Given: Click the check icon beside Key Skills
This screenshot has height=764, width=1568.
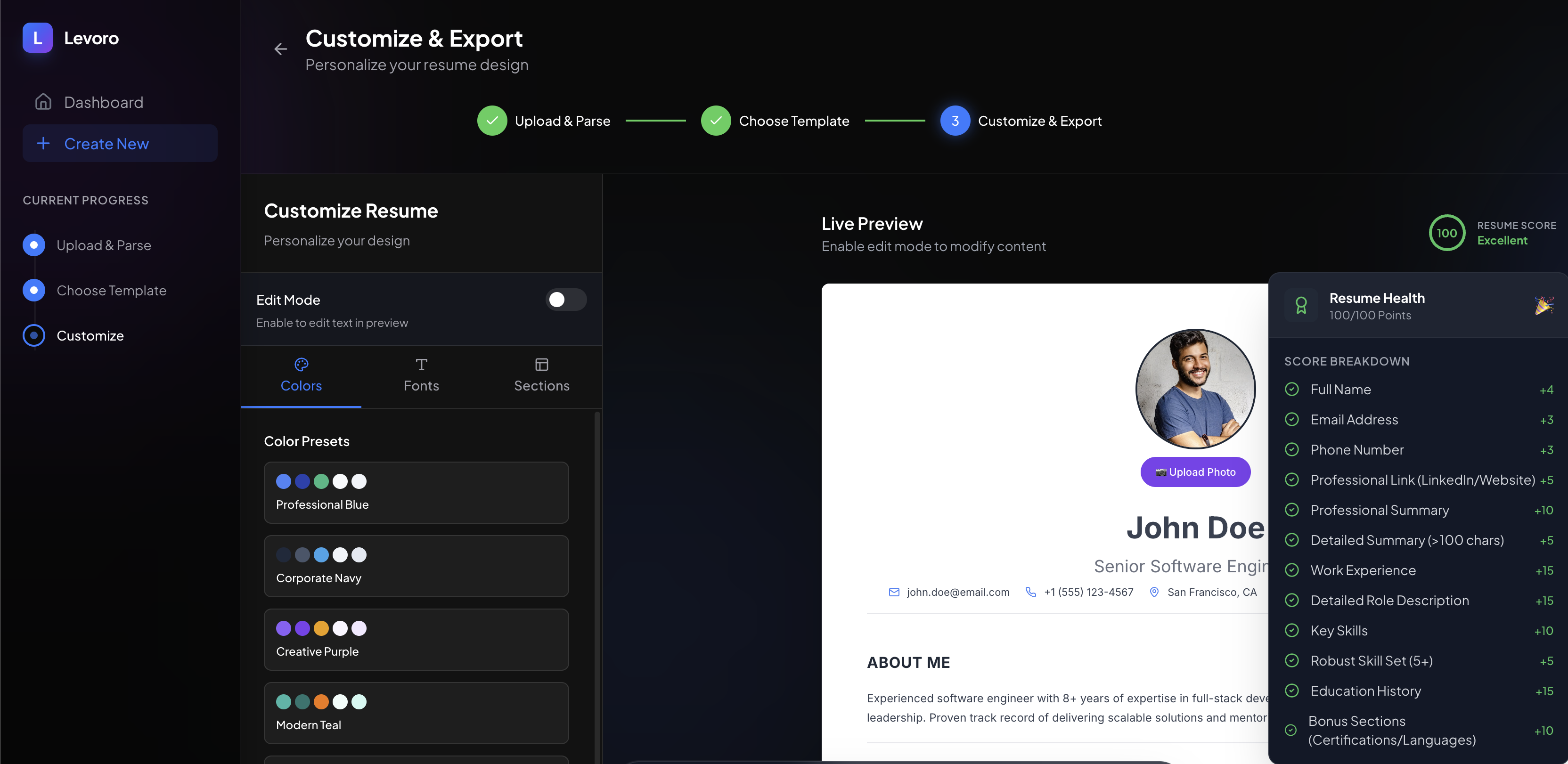Looking at the screenshot, I should [1291, 630].
